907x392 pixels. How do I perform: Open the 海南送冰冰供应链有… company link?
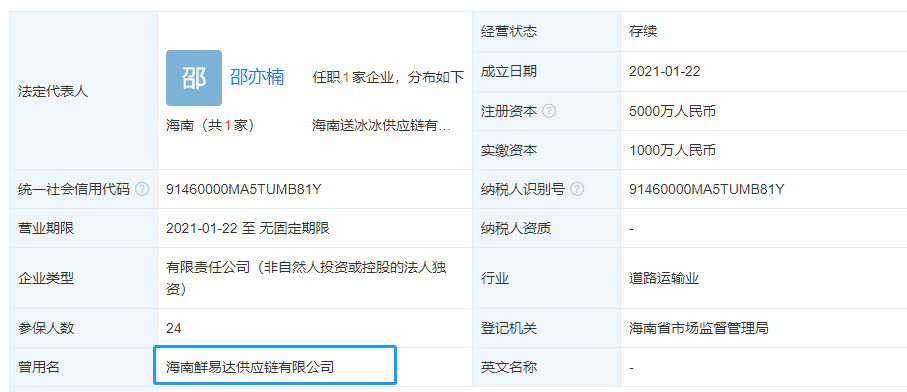click(381, 125)
